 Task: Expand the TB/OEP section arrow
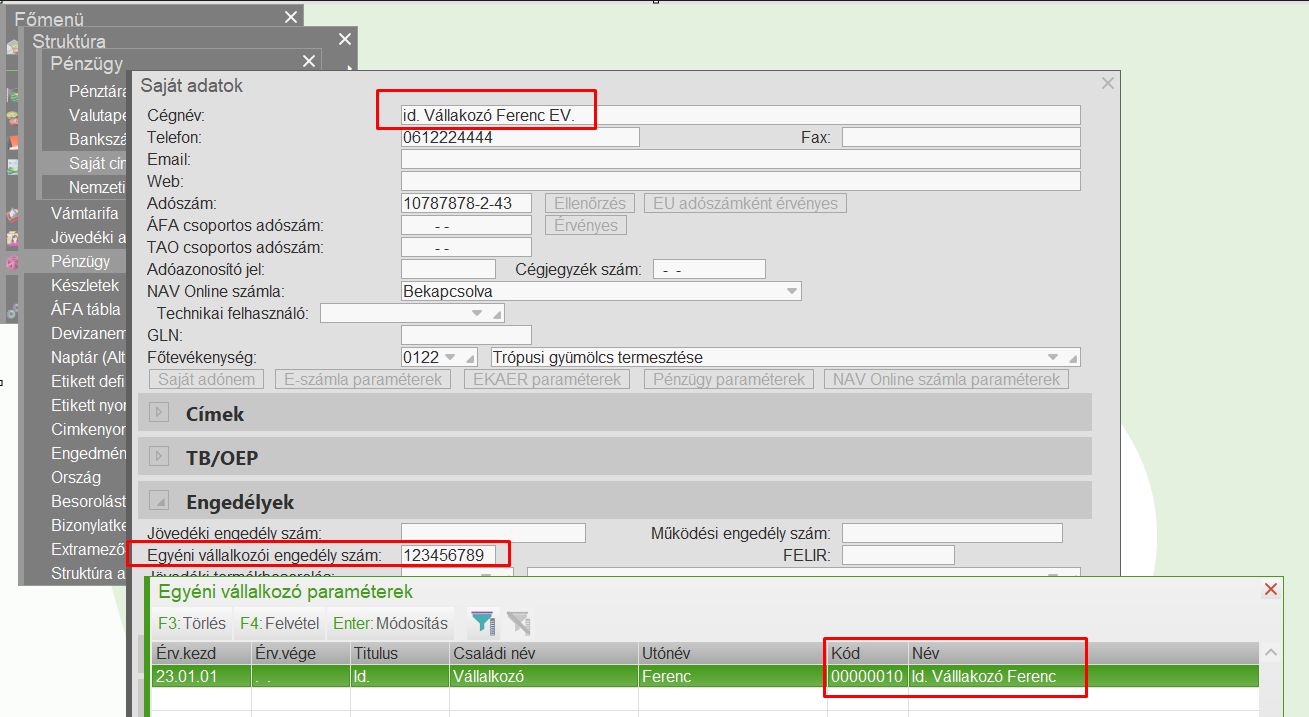point(159,457)
